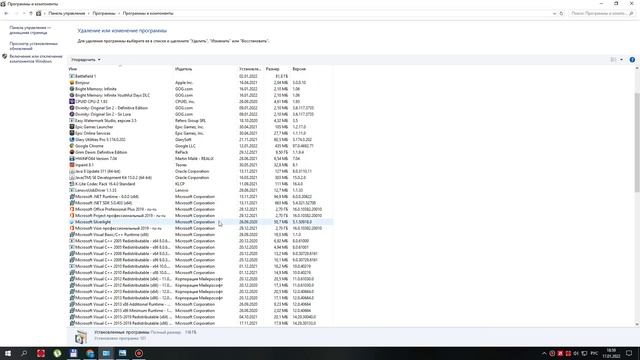Sort by the Установлено column header
Viewport: 640px width, 360px height.
click(x=250, y=69)
